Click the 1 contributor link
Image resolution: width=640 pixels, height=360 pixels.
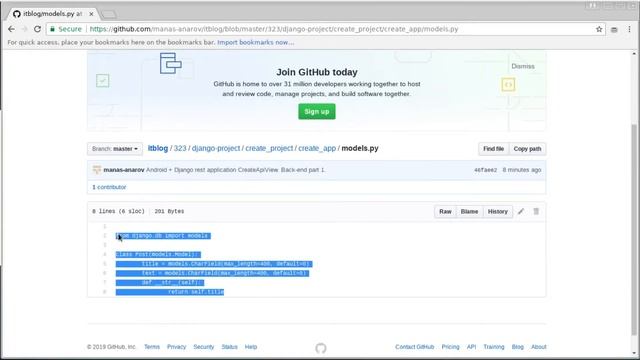click(109, 187)
